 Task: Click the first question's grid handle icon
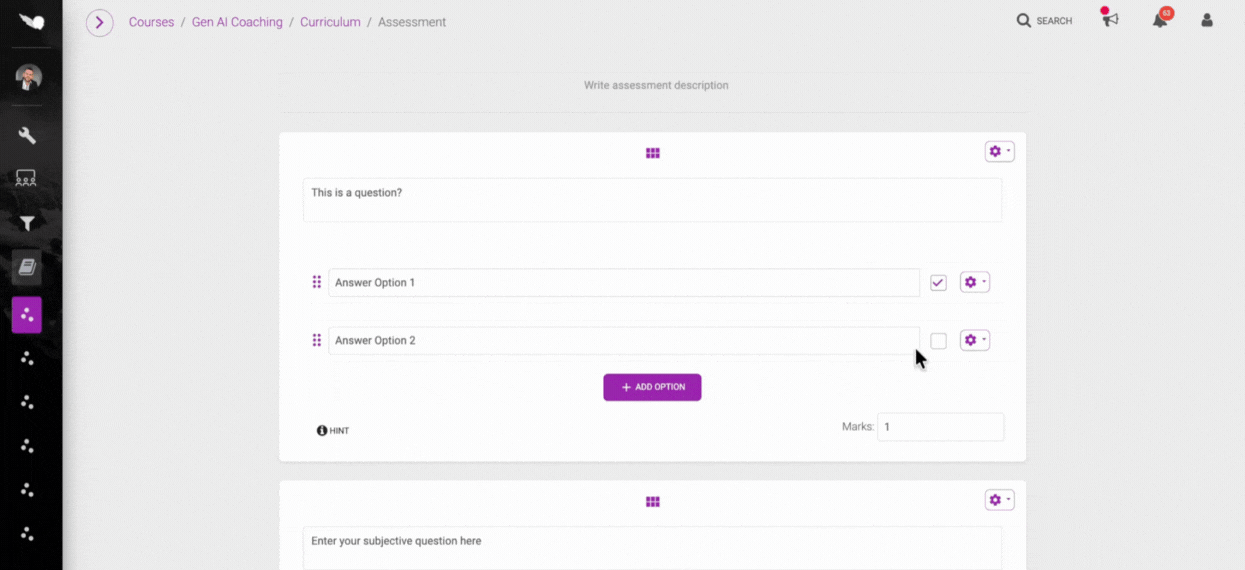[653, 153]
